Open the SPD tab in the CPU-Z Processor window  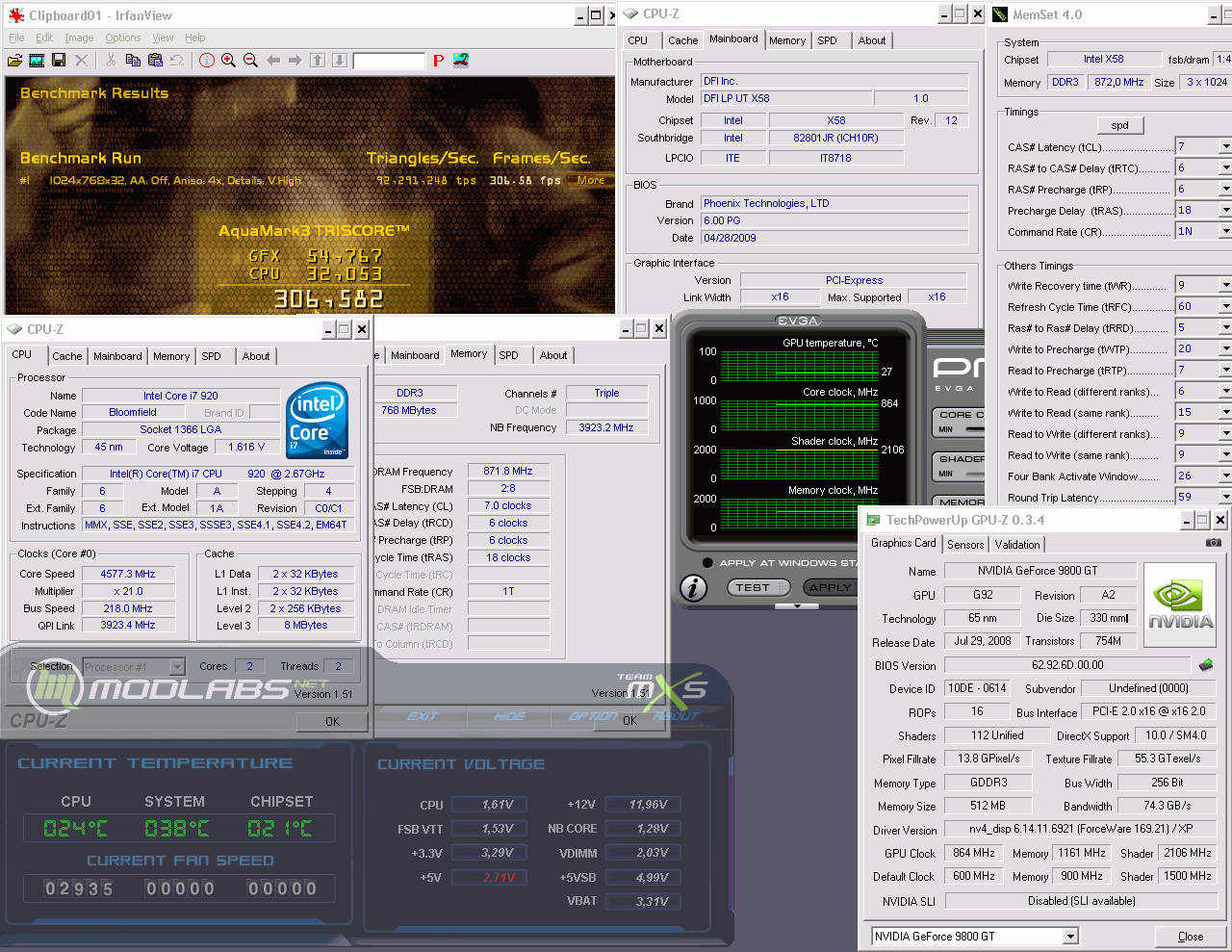211,356
